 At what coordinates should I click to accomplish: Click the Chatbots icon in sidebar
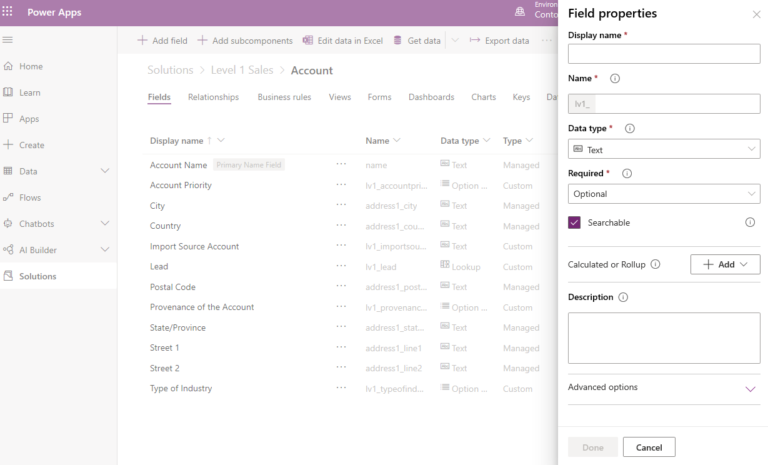pos(8,223)
